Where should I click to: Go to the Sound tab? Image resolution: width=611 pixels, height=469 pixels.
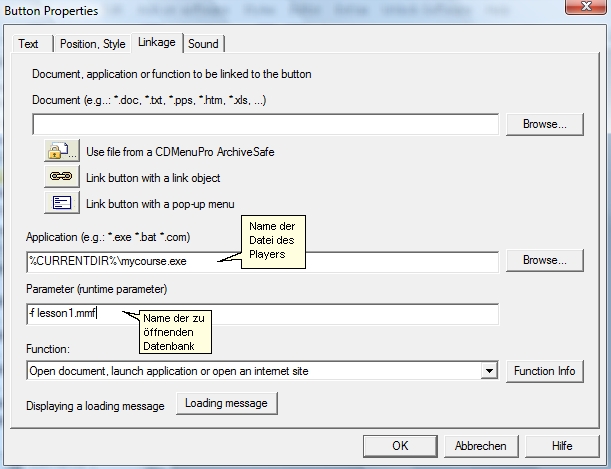203,44
